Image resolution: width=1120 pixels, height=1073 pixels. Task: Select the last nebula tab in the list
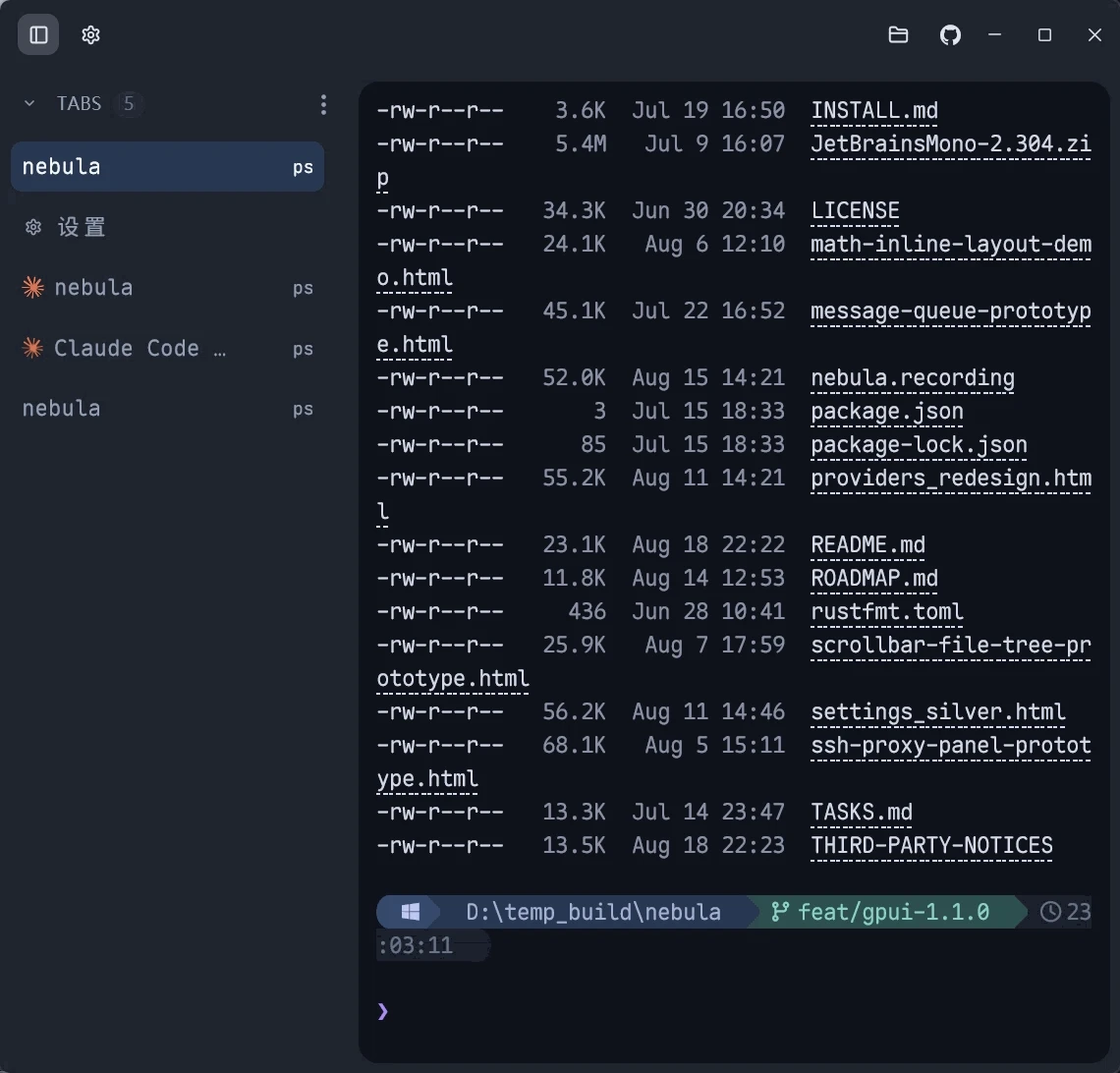tap(167, 409)
